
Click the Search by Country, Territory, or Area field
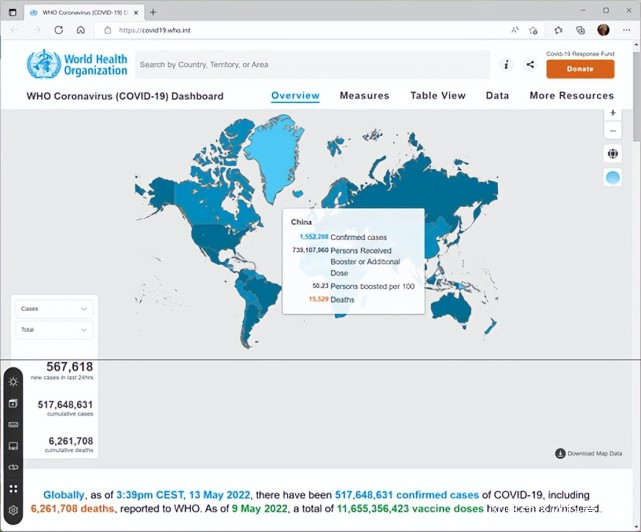(312, 65)
